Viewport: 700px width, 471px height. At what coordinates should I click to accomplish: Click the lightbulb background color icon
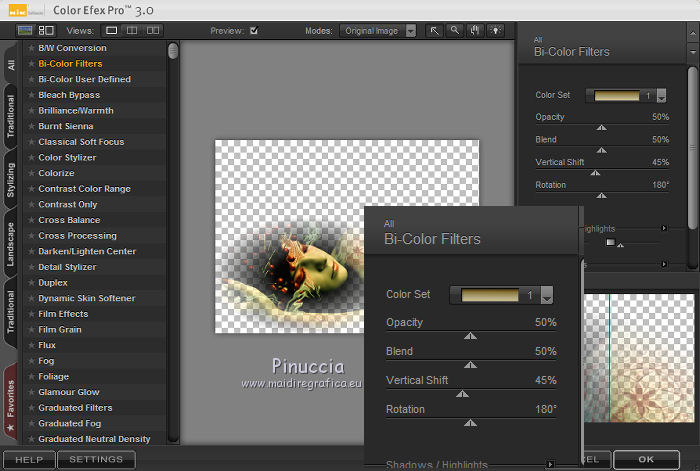pyautogui.click(x=496, y=31)
